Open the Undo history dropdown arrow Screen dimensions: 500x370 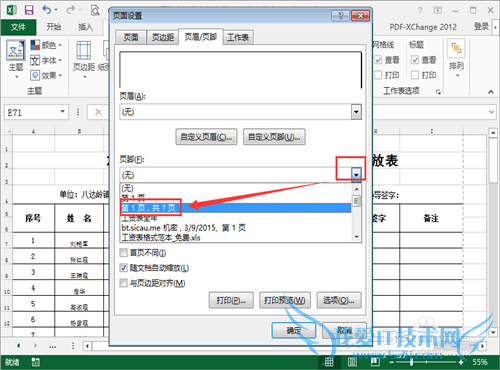(56, 10)
